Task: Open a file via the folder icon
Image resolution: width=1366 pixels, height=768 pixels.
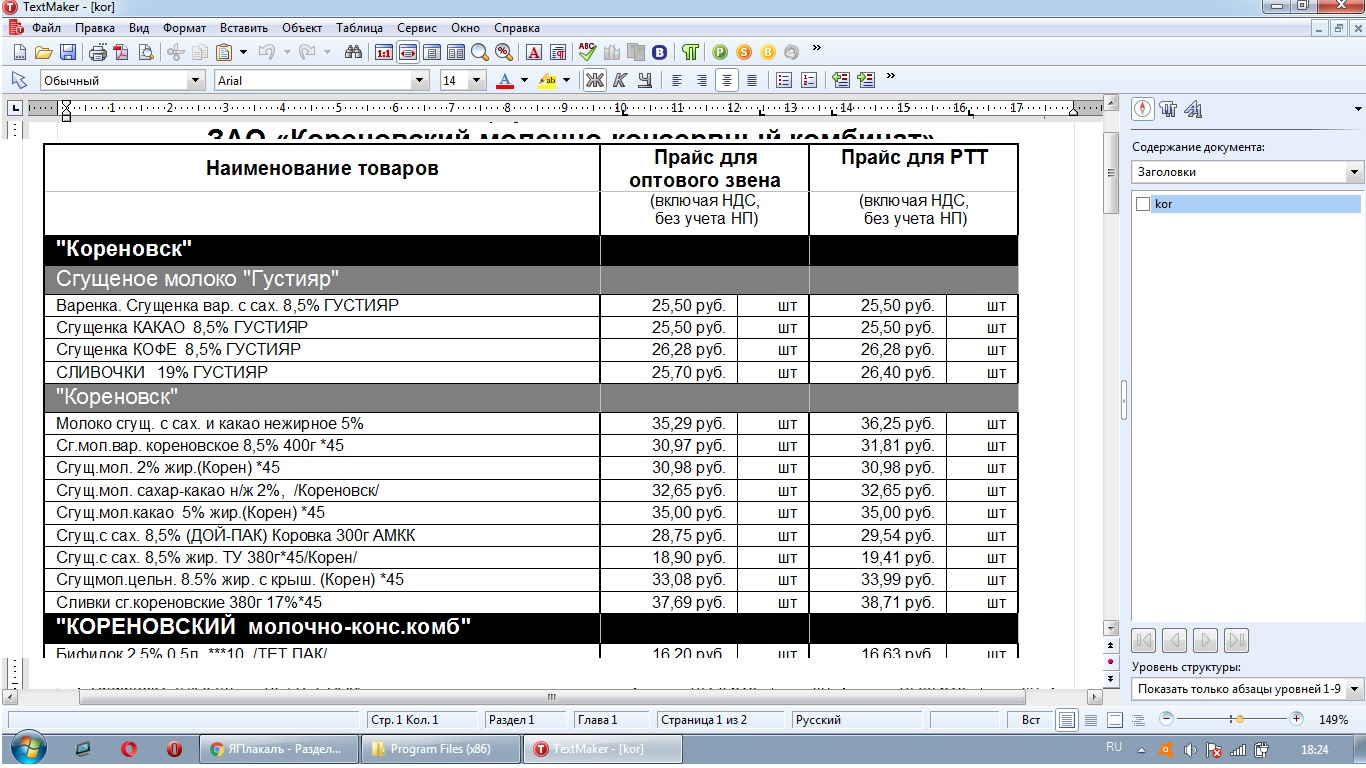Action: click(43, 52)
